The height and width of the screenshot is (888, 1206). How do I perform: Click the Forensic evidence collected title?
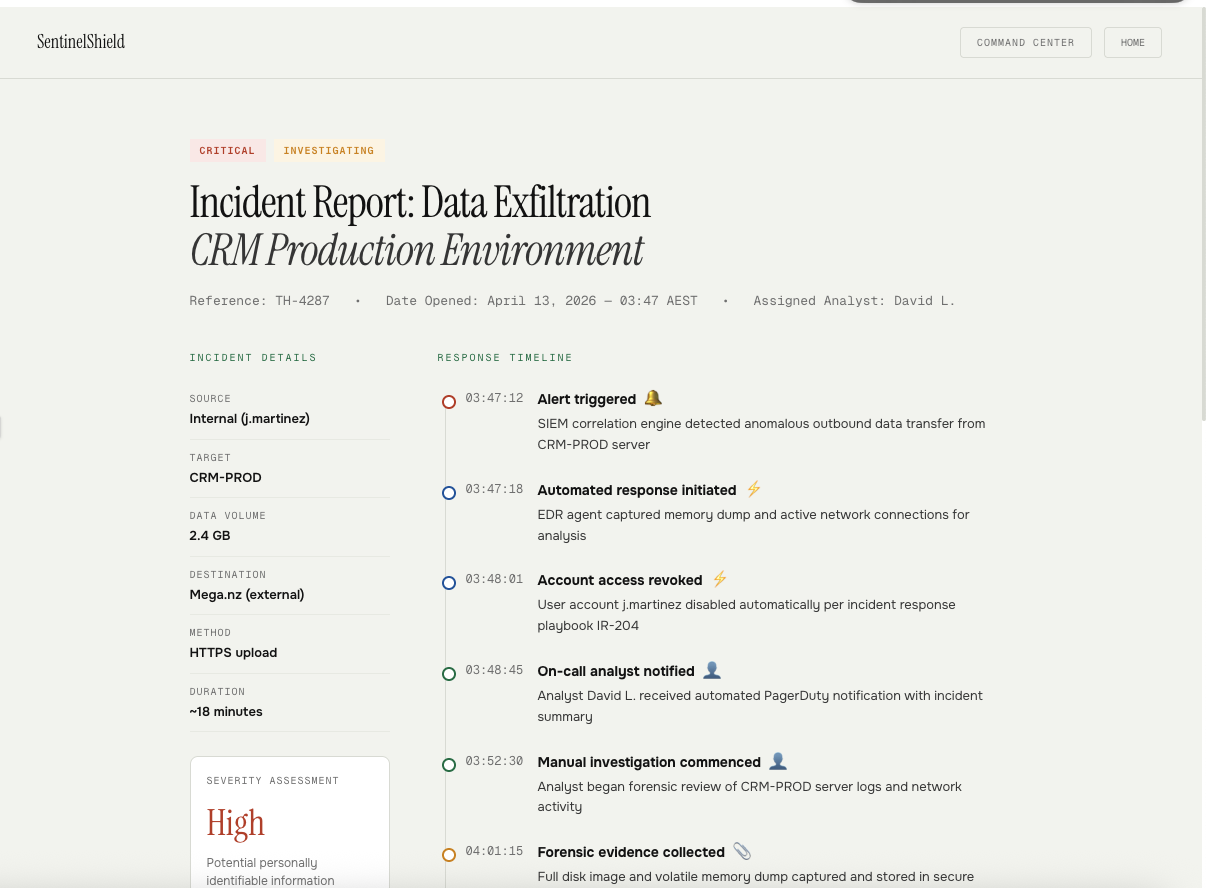631,852
